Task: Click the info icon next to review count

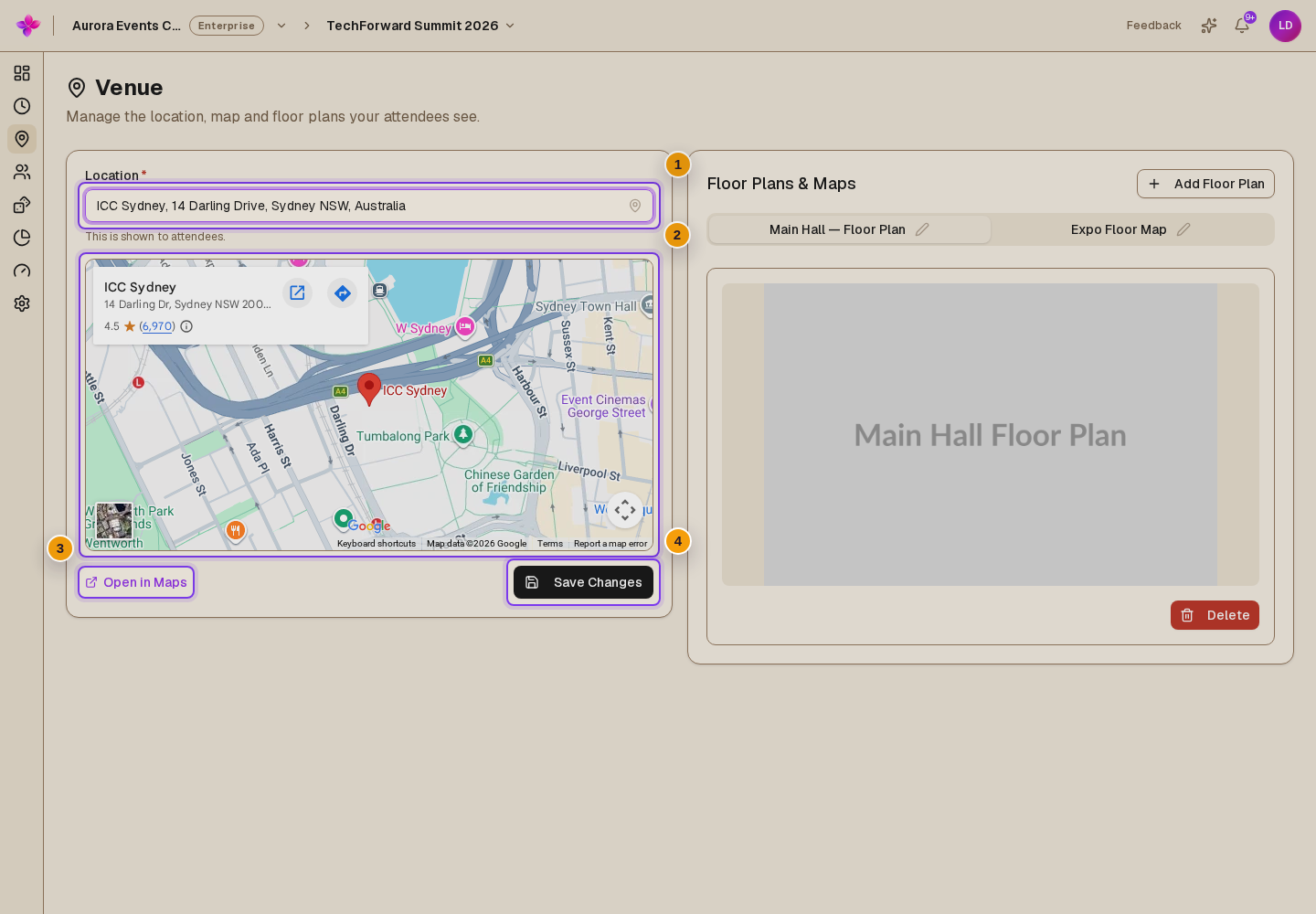Action: coord(186,326)
